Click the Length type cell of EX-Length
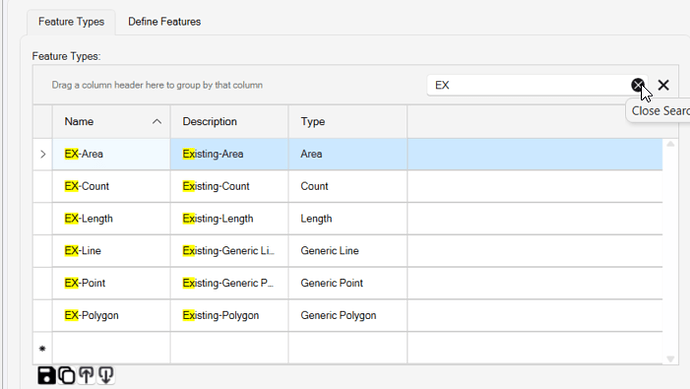 [348, 219]
